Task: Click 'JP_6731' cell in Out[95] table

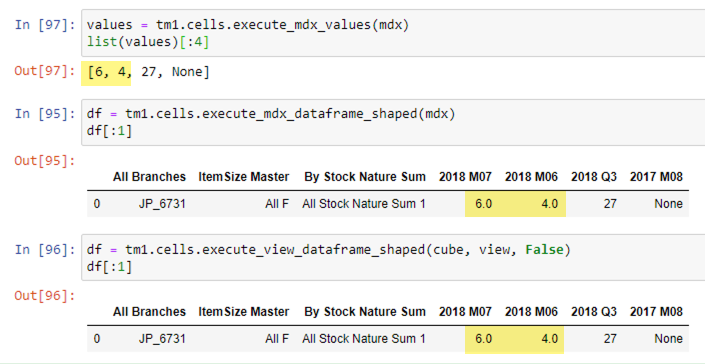Action: (x=162, y=204)
